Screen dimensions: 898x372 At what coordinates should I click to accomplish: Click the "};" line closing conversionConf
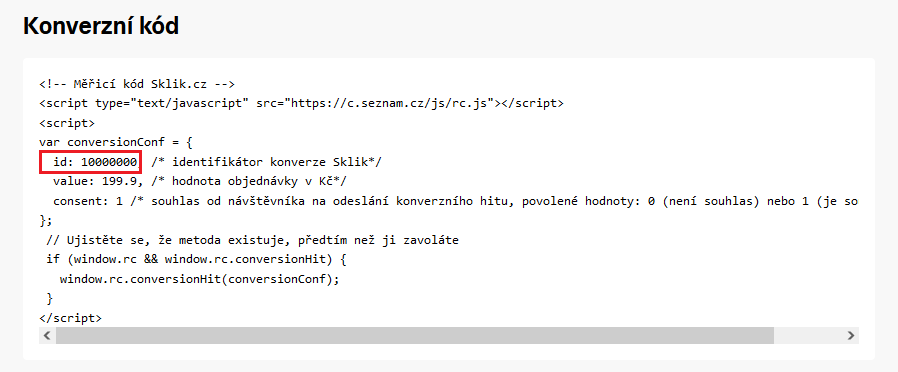coord(46,220)
